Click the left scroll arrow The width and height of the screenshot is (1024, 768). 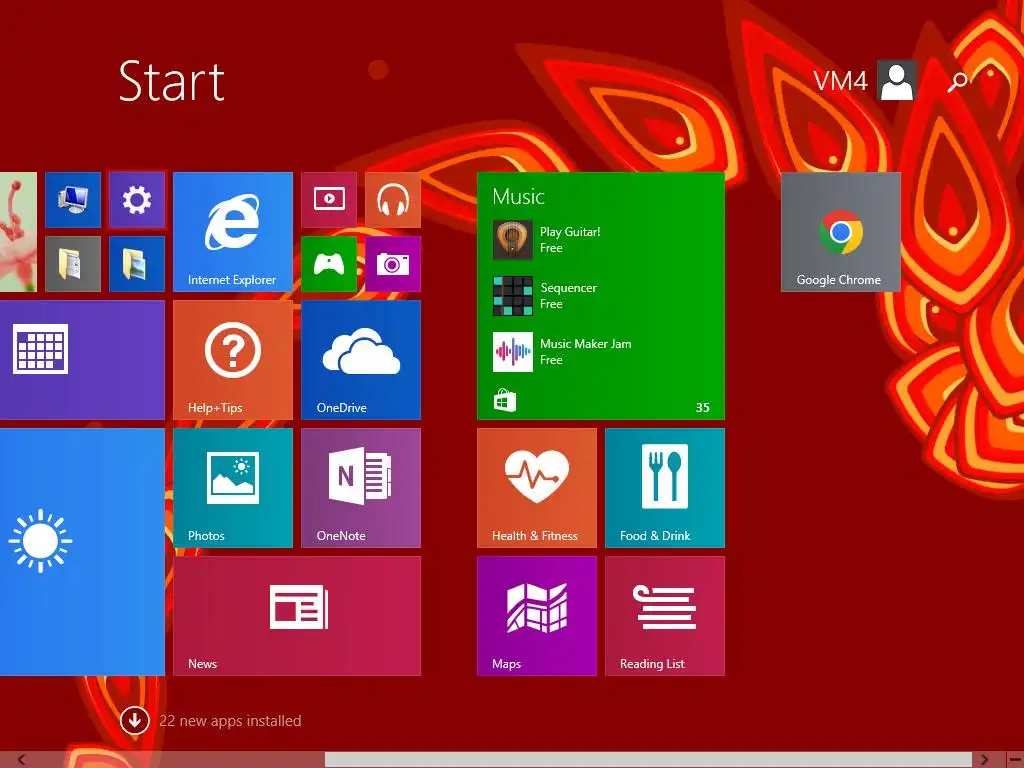click(x=21, y=760)
